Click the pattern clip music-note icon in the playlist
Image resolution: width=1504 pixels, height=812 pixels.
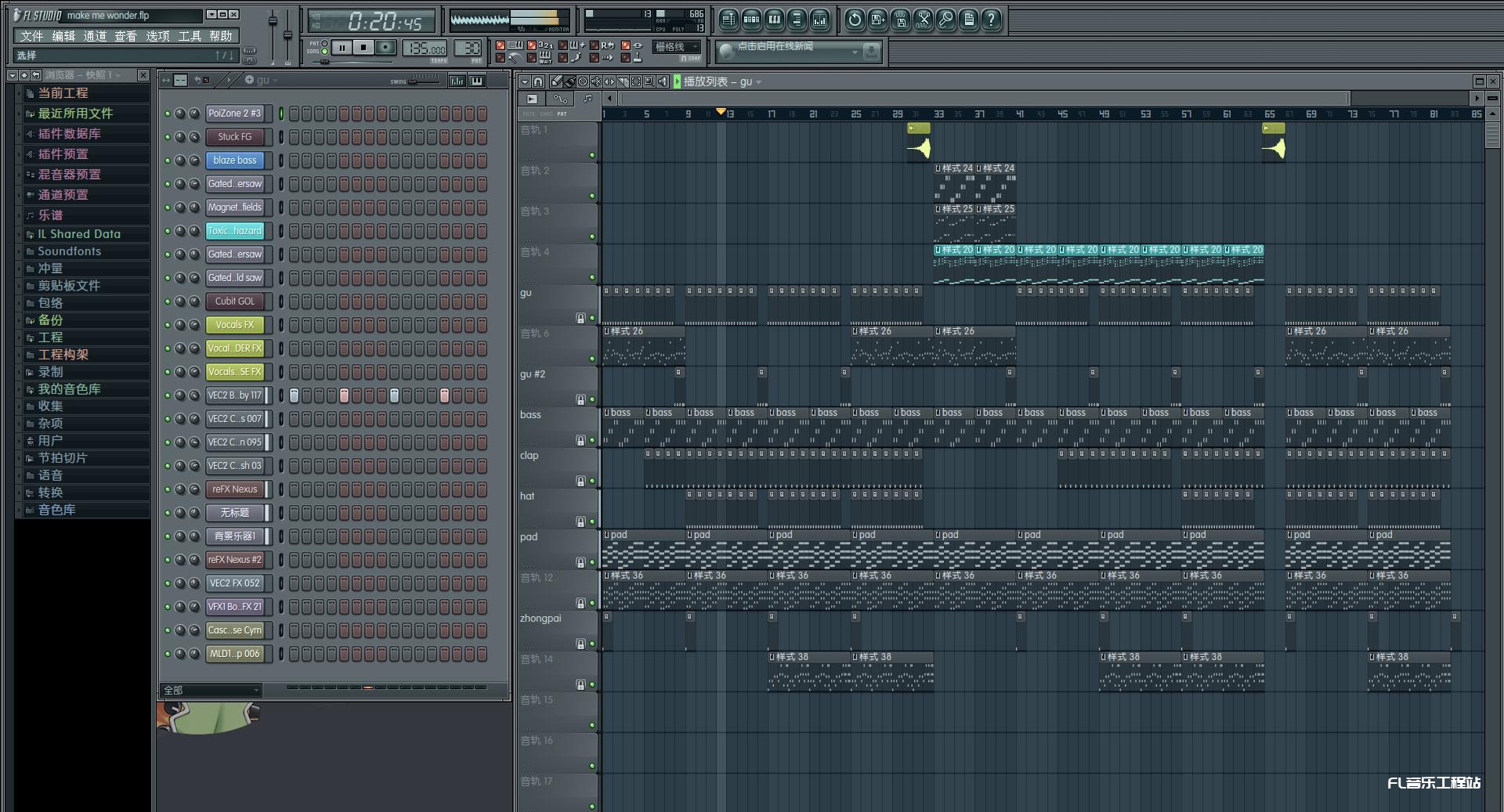tap(587, 99)
